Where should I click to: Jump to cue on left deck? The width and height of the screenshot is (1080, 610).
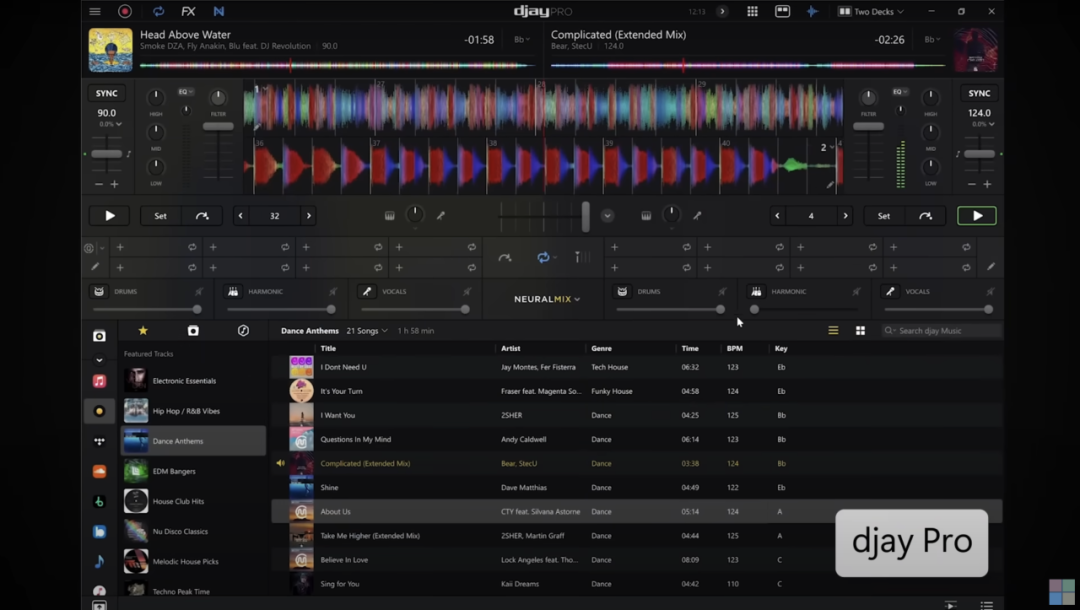(x=202, y=215)
